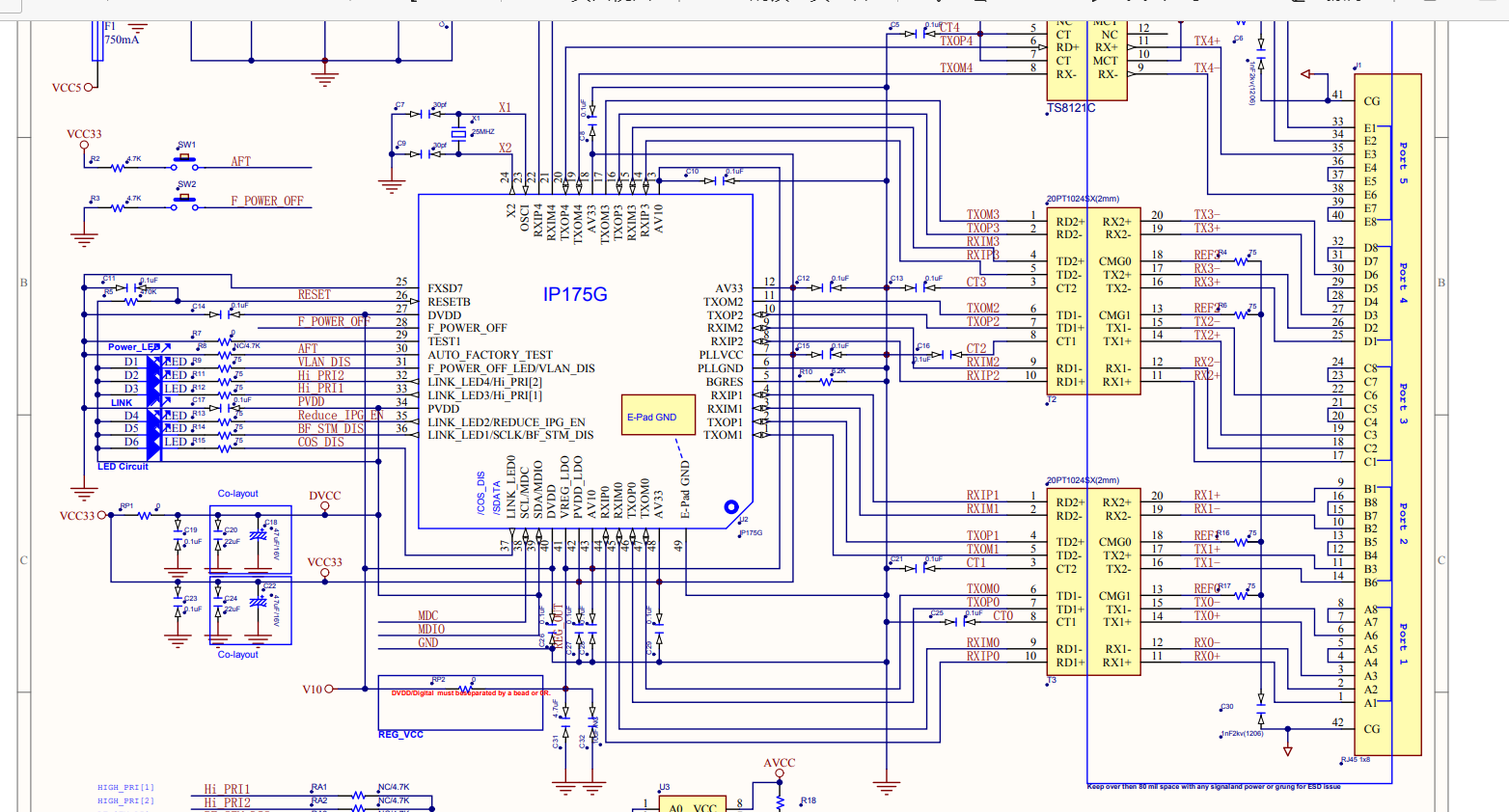Select the red RESET net label
This screenshot has width=1509, height=812.
(314, 295)
